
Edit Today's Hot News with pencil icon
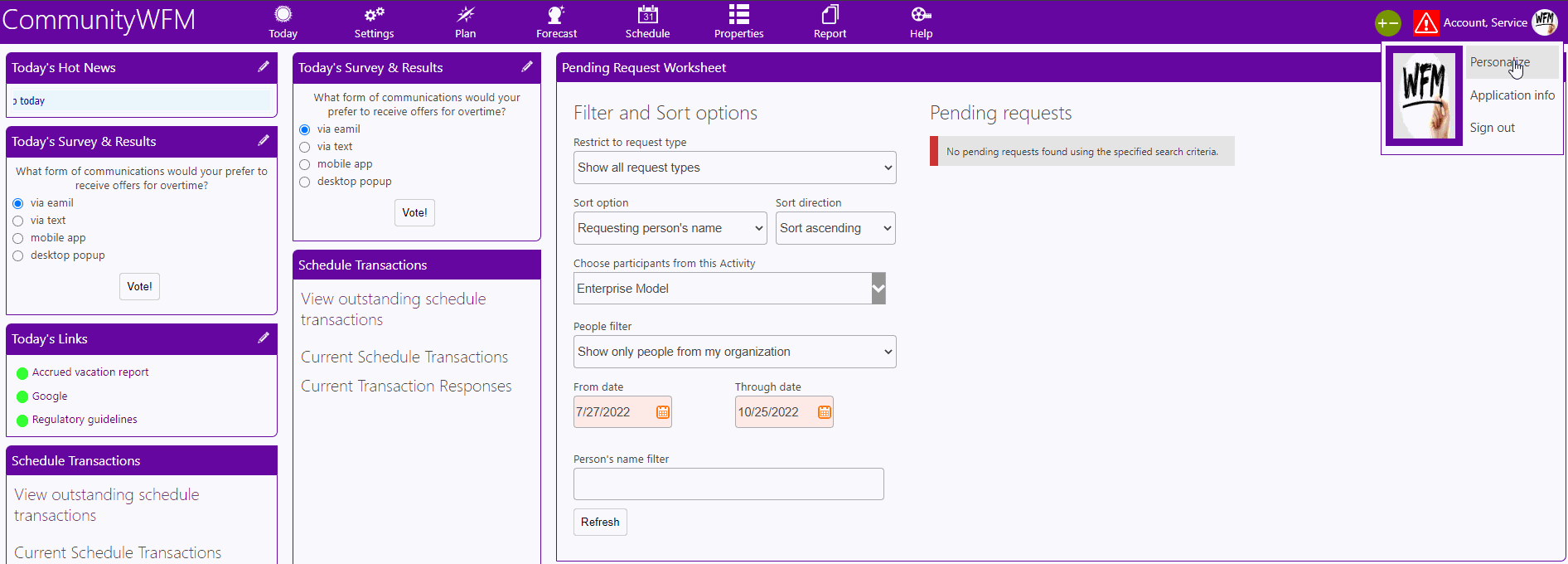pyautogui.click(x=264, y=67)
